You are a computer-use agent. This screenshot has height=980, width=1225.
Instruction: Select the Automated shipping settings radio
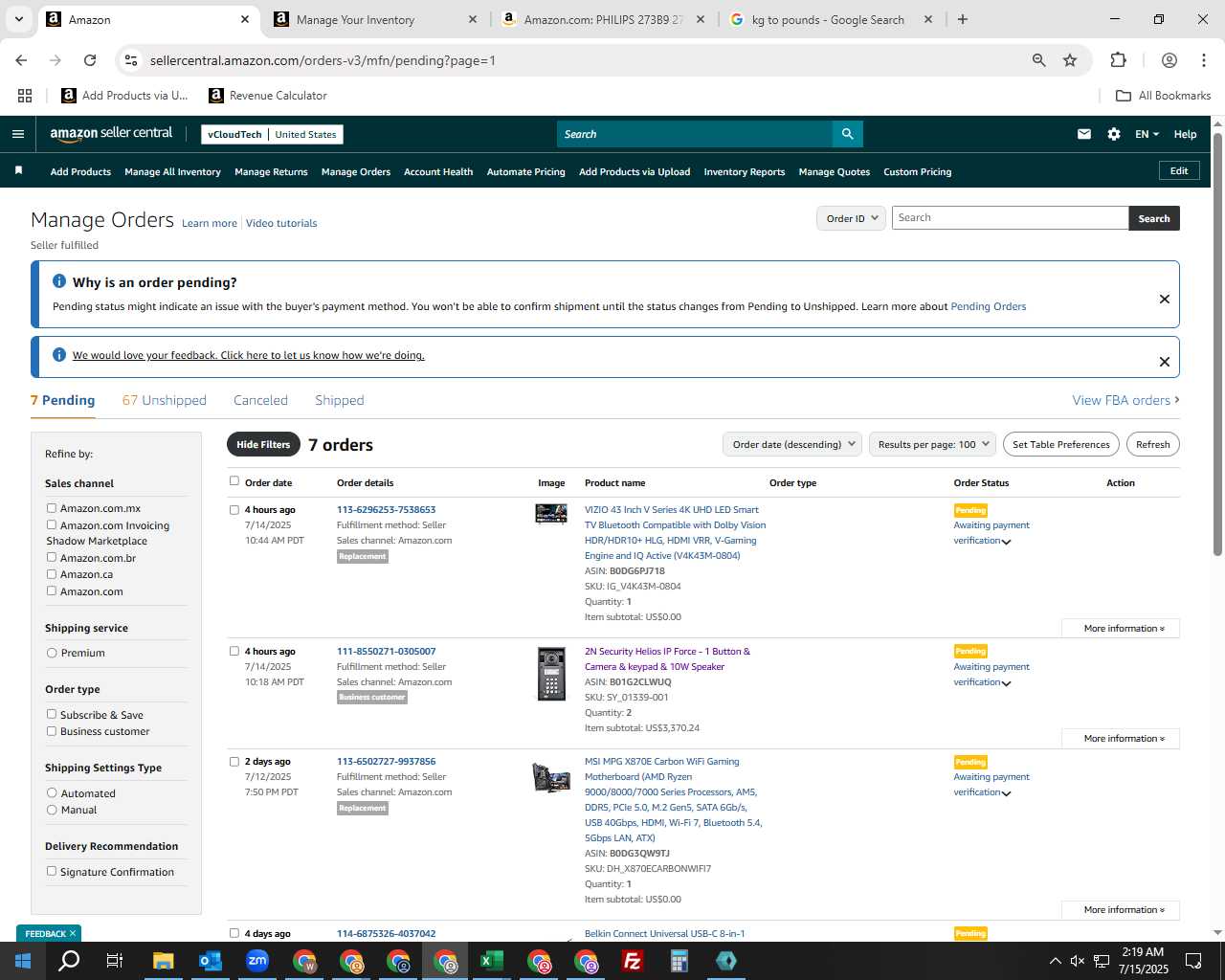point(52,793)
